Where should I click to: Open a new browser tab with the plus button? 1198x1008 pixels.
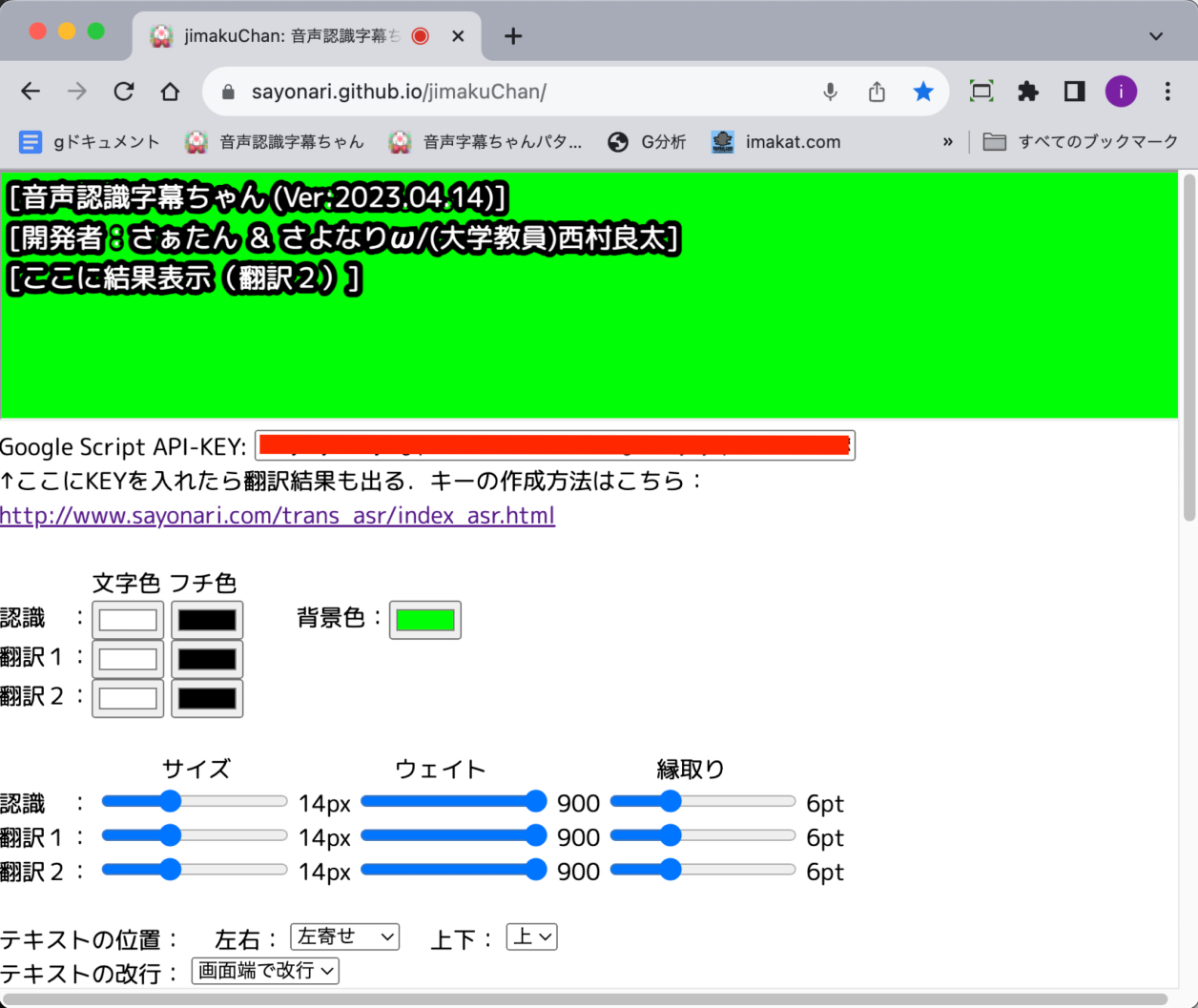pyautogui.click(x=513, y=36)
